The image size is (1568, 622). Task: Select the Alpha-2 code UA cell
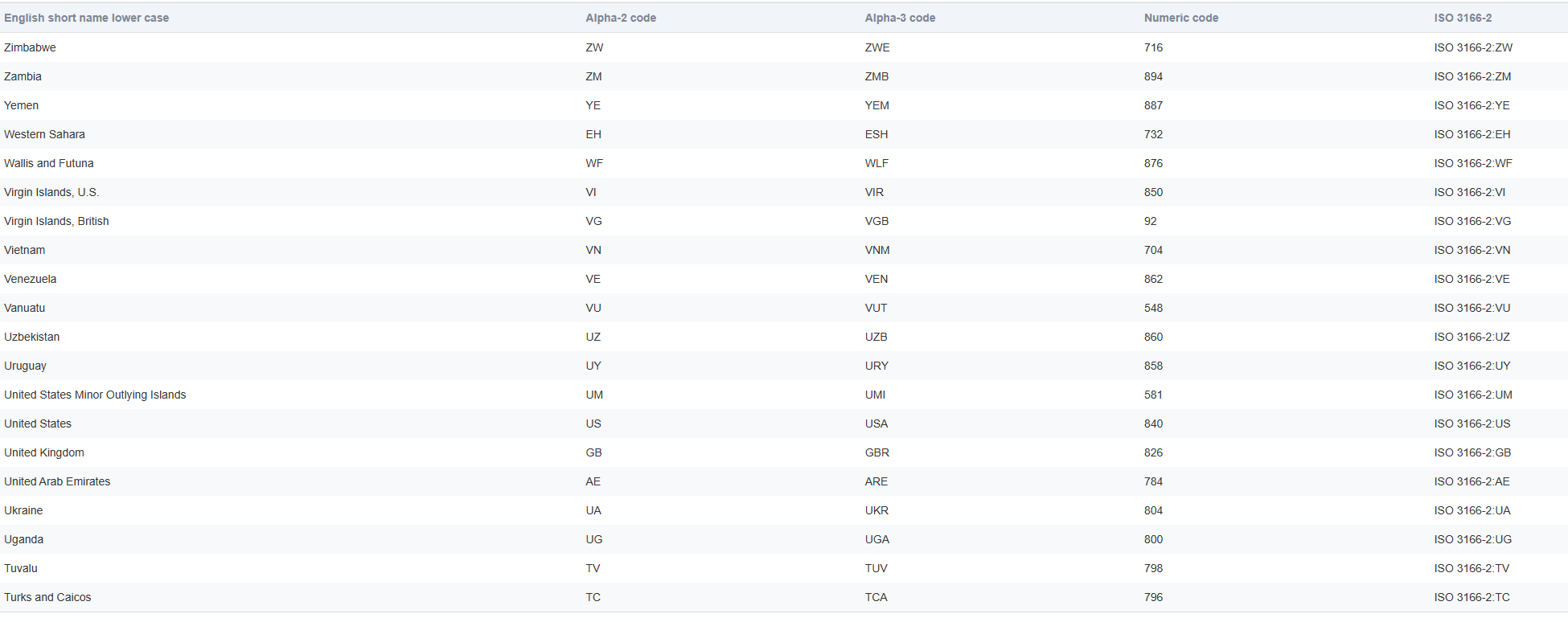[593, 510]
